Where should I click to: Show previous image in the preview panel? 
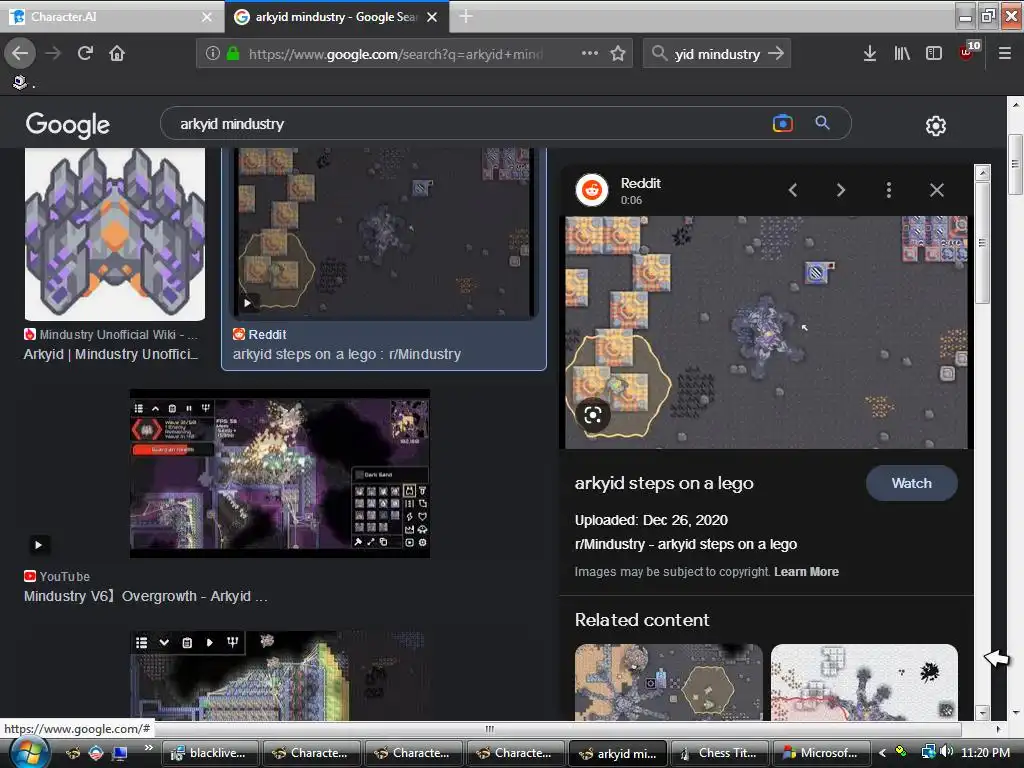[x=793, y=190]
